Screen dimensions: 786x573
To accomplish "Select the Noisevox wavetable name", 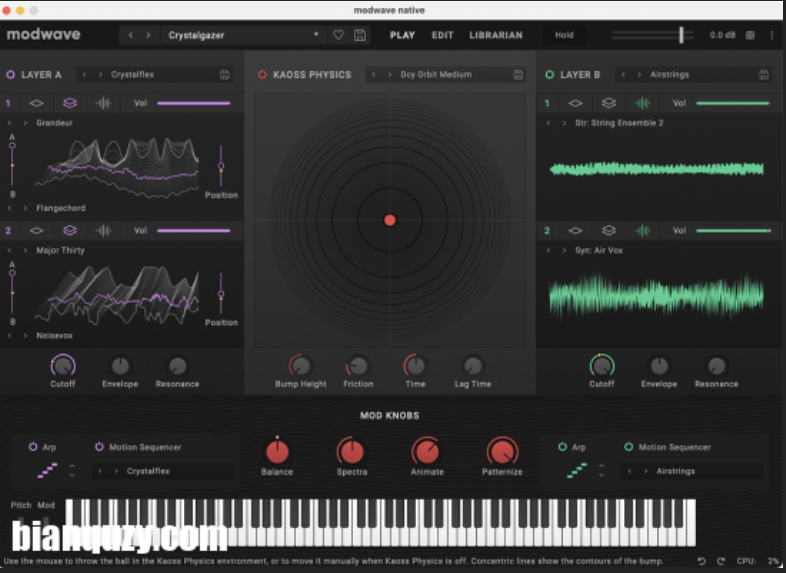I will point(54,335).
